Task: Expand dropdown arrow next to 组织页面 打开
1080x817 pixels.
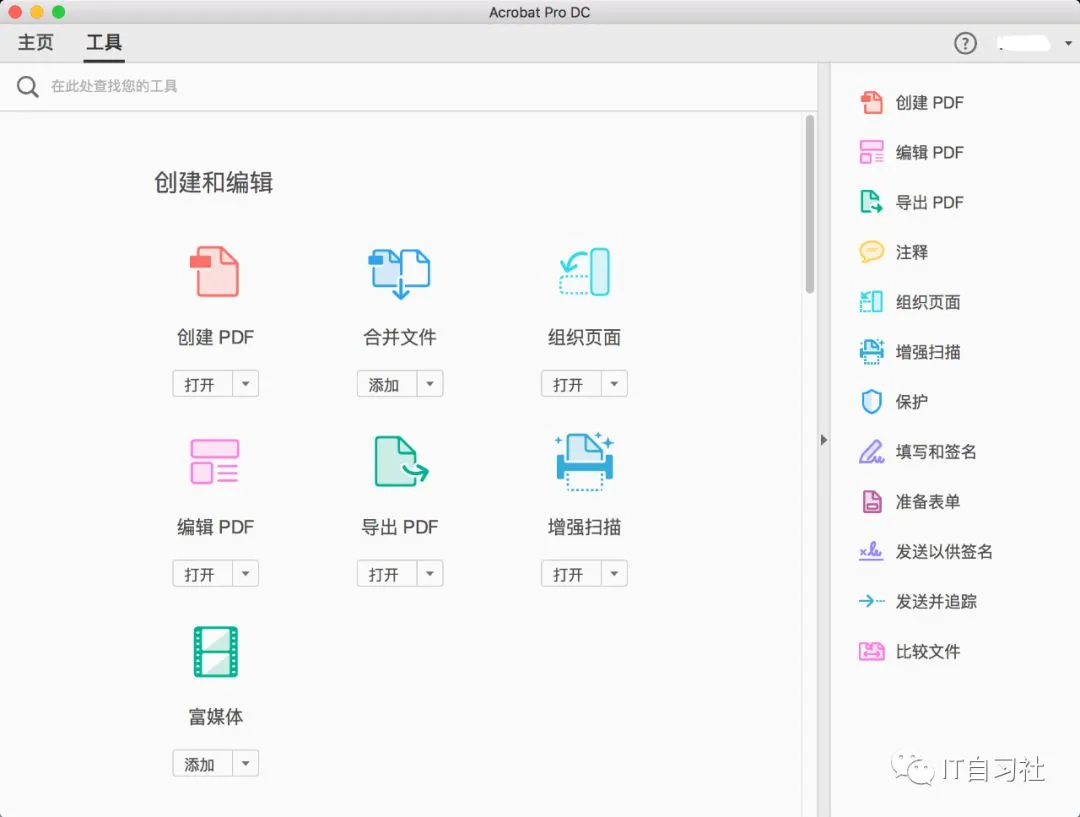Action: click(x=614, y=384)
